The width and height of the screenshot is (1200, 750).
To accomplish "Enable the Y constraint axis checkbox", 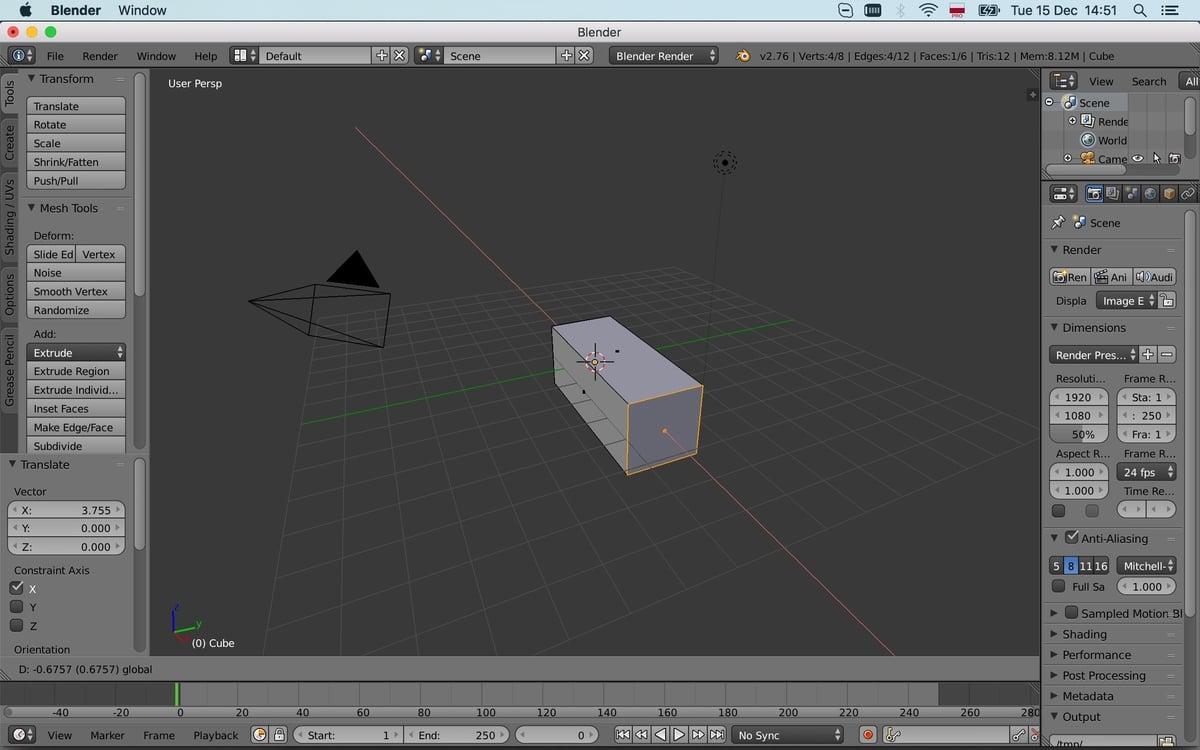I will 17,606.
